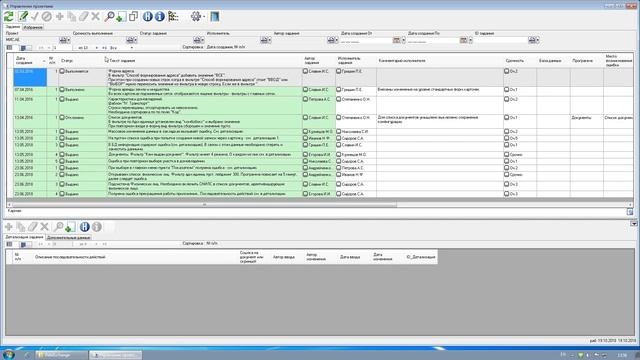Click the magnifier Search icon in lower toolbar
The width and height of the screenshot is (640, 360).
point(58,227)
